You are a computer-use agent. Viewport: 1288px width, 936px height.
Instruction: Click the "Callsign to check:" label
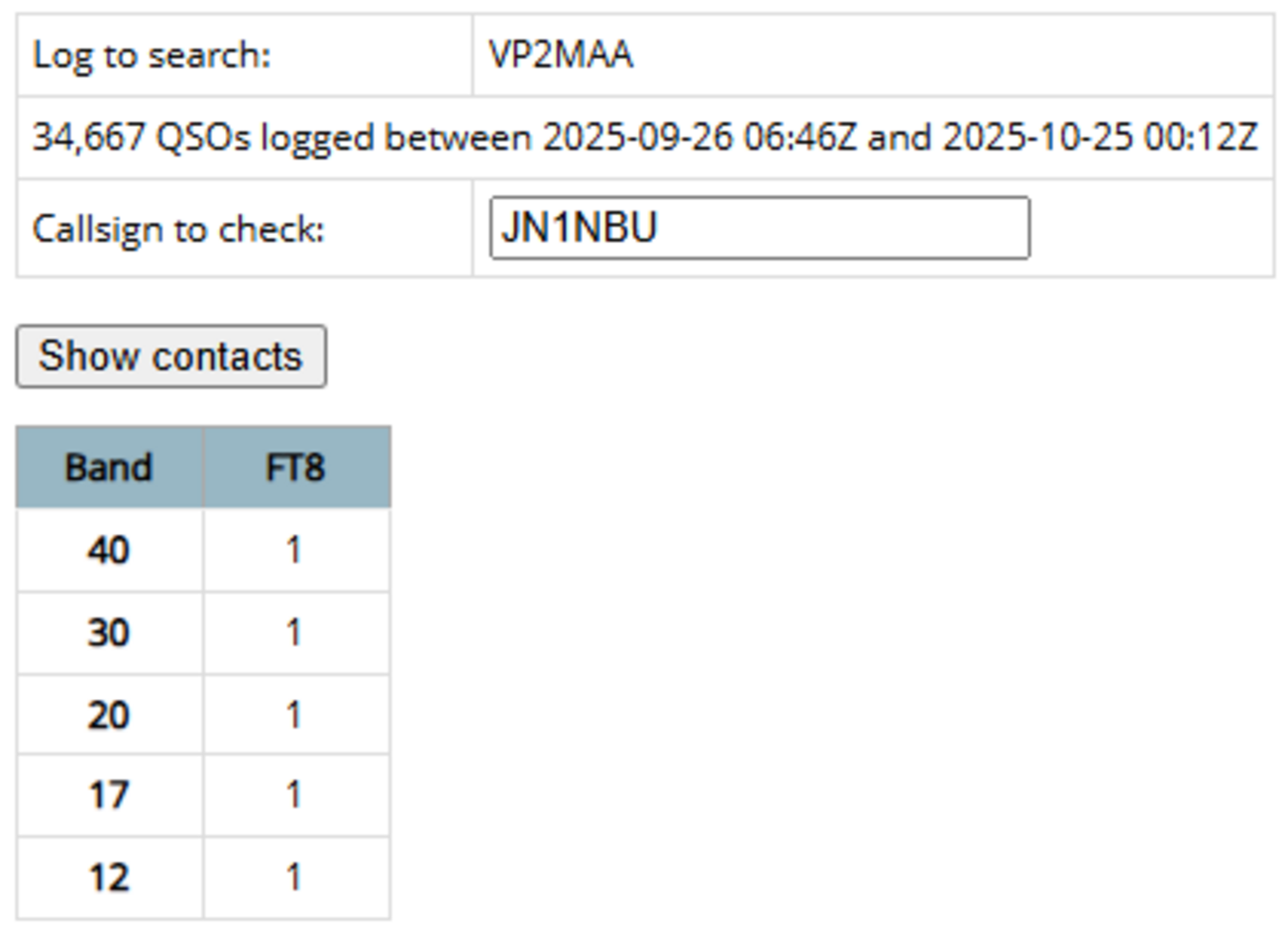pos(178,229)
